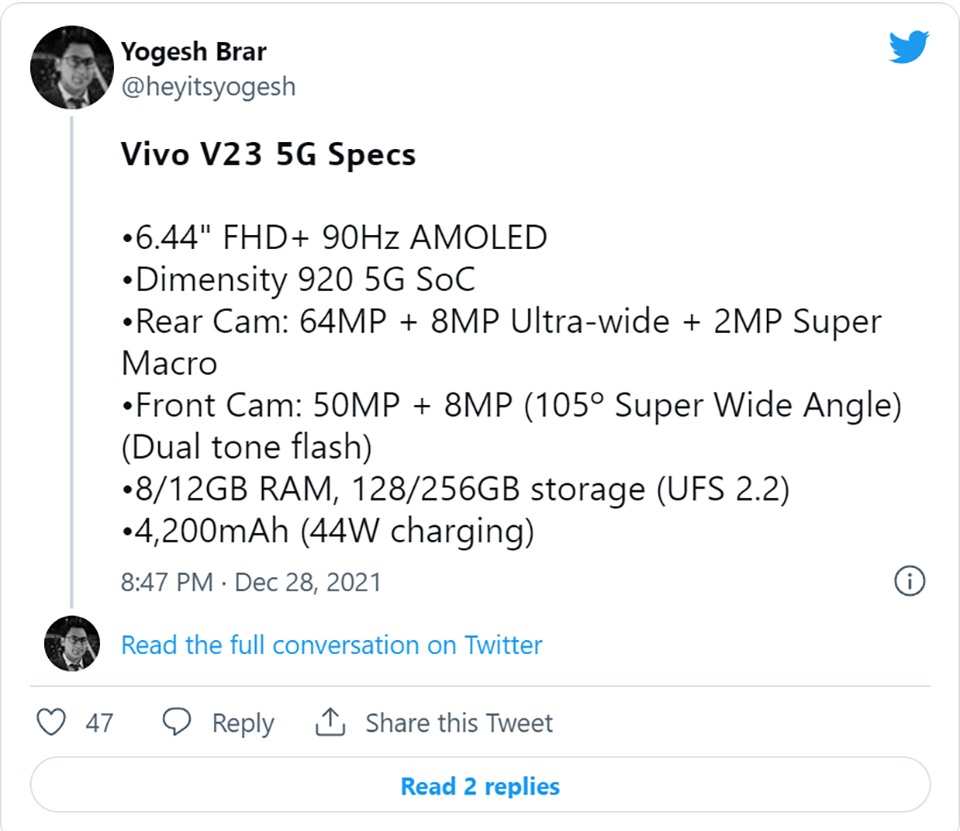Screen dimensions: 960x831
Task: Click the share arrow icon
Action: click(x=330, y=722)
